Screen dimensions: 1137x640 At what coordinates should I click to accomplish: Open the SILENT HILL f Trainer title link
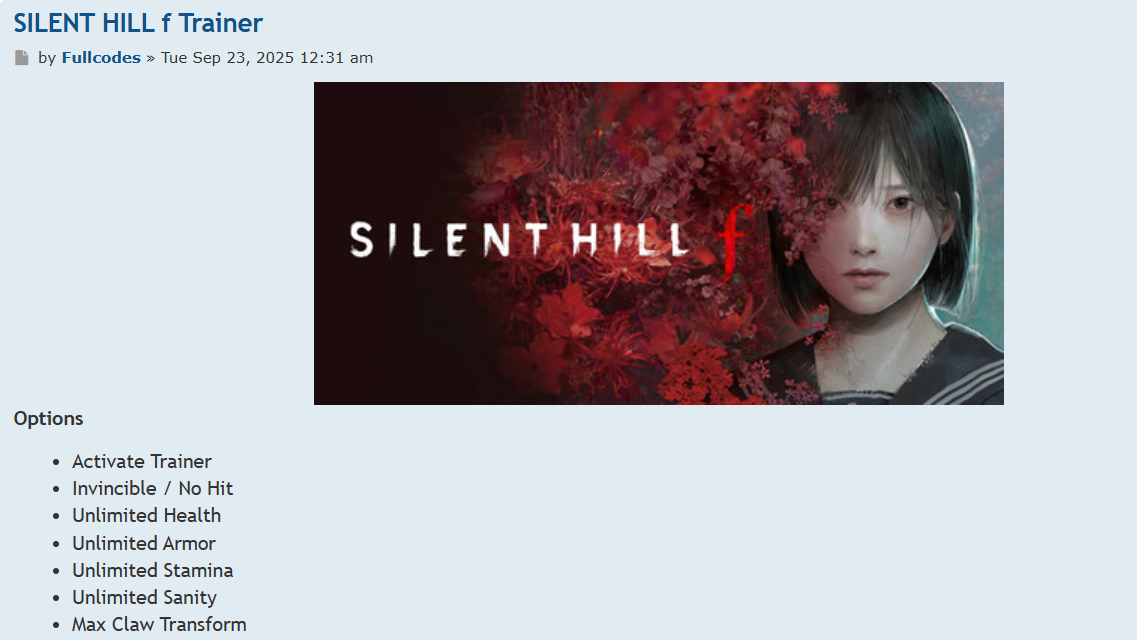138,23
